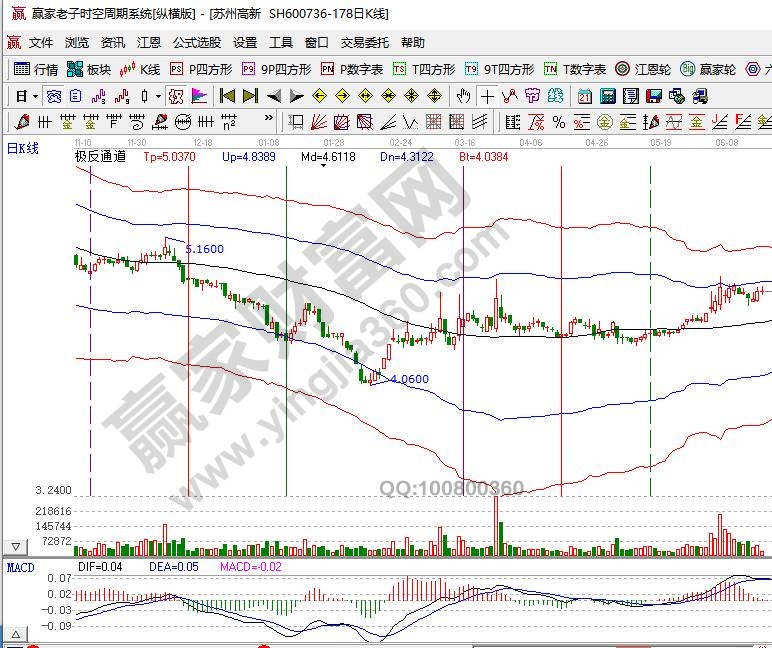Open the 公式选股 menu
Viewport: 772px width, 648px height.
pyautogui.click(x=197, y=43)
